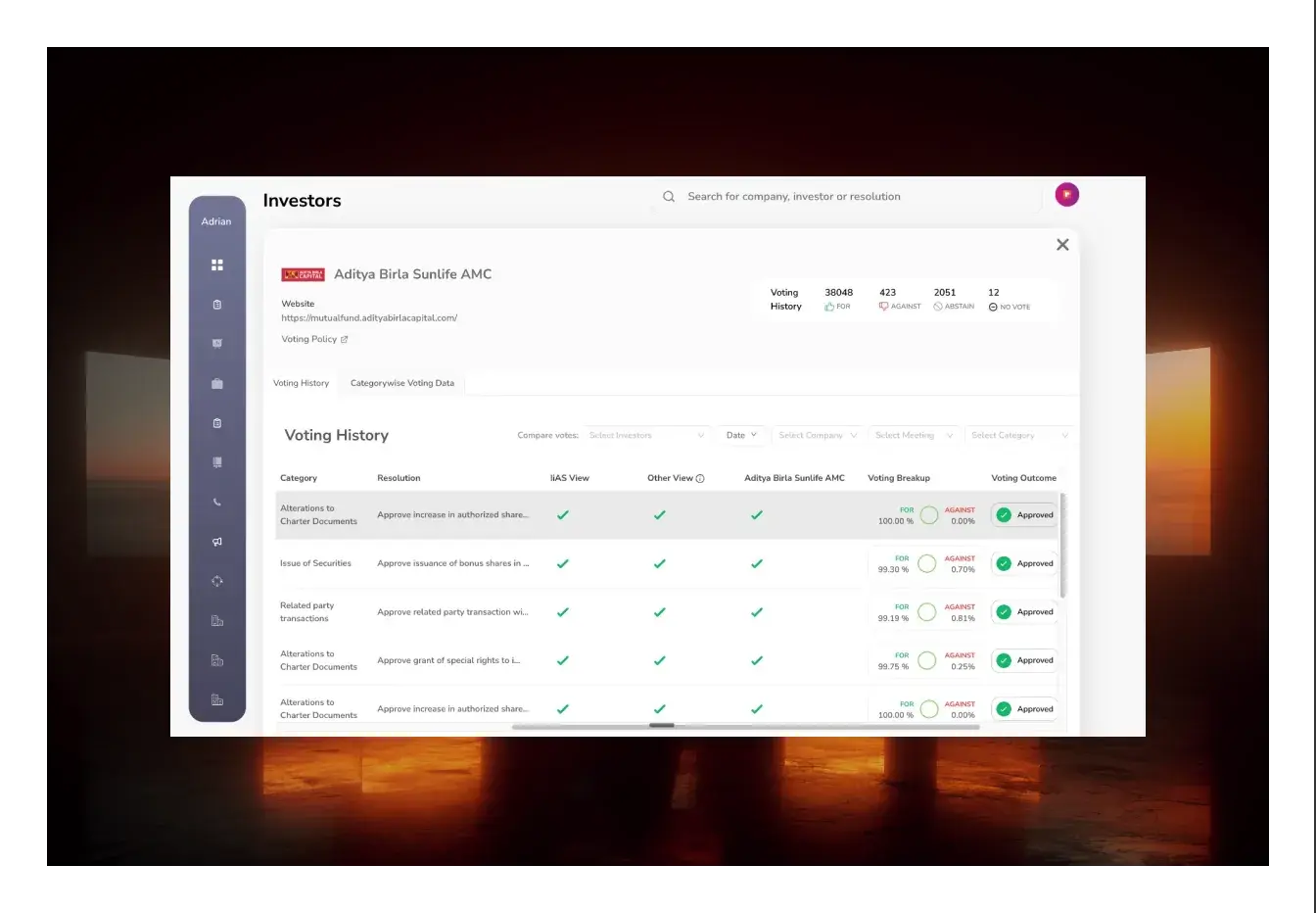Click the Aditya Birla Capital logo
Screen dimensions: 1316x913
click(303, 275)
